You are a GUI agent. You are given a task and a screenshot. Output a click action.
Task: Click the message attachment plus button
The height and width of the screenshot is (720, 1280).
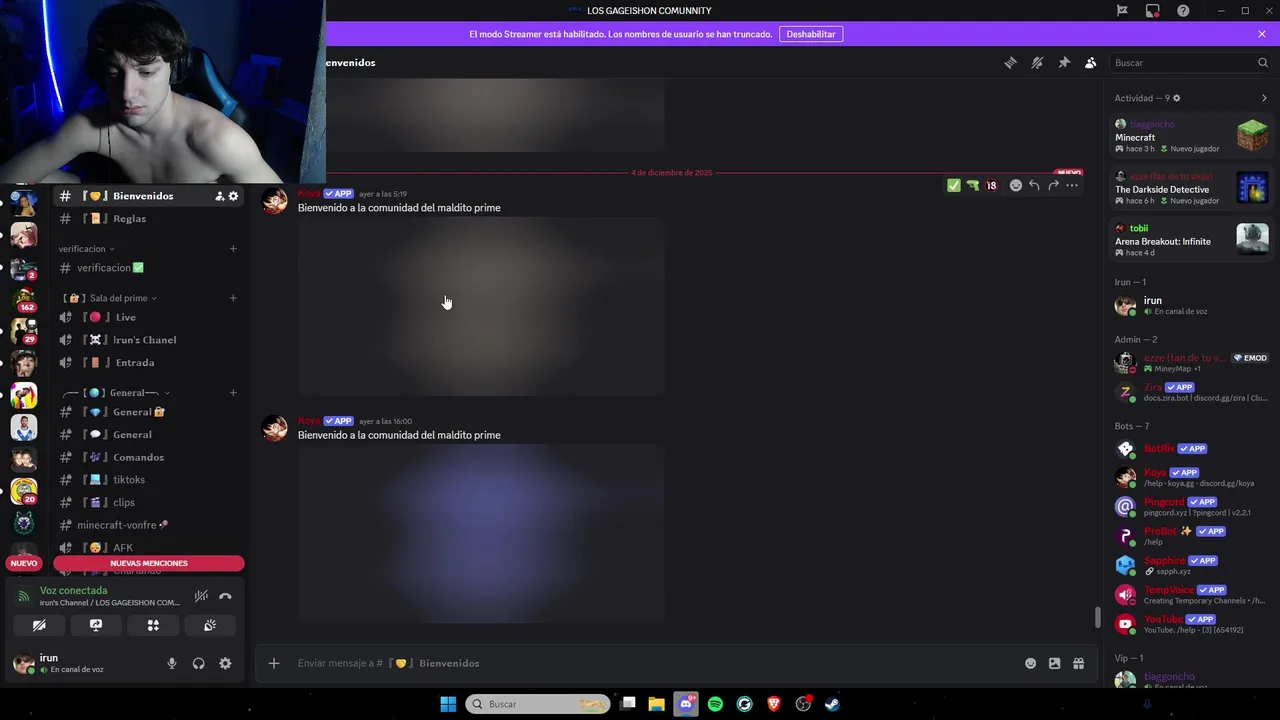[x=273, y=663]
